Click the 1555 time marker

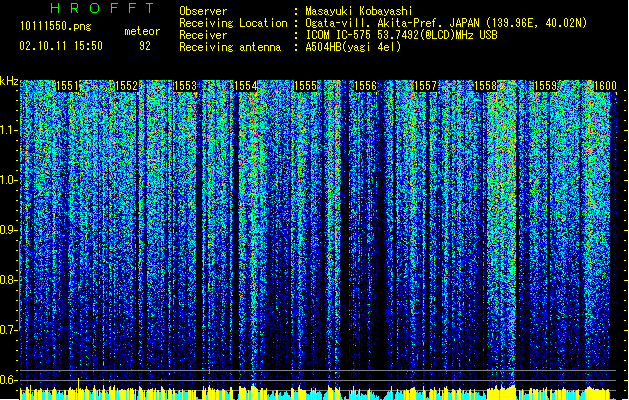305,86
